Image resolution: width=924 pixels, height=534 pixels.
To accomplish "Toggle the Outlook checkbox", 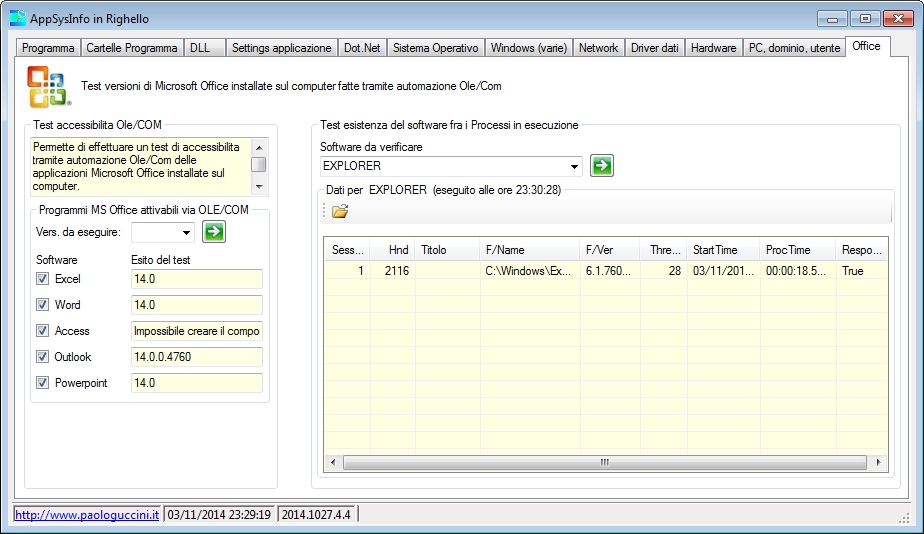I will [x=42, y=357].
